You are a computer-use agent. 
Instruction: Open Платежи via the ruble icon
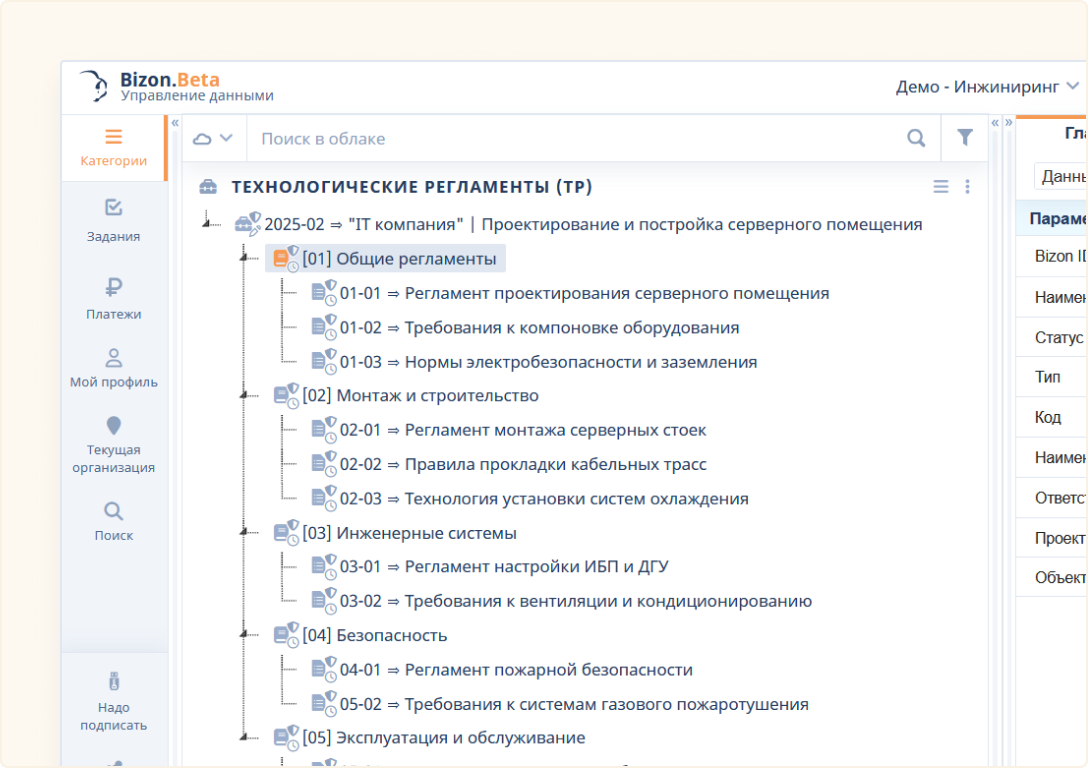click(113, 298)
